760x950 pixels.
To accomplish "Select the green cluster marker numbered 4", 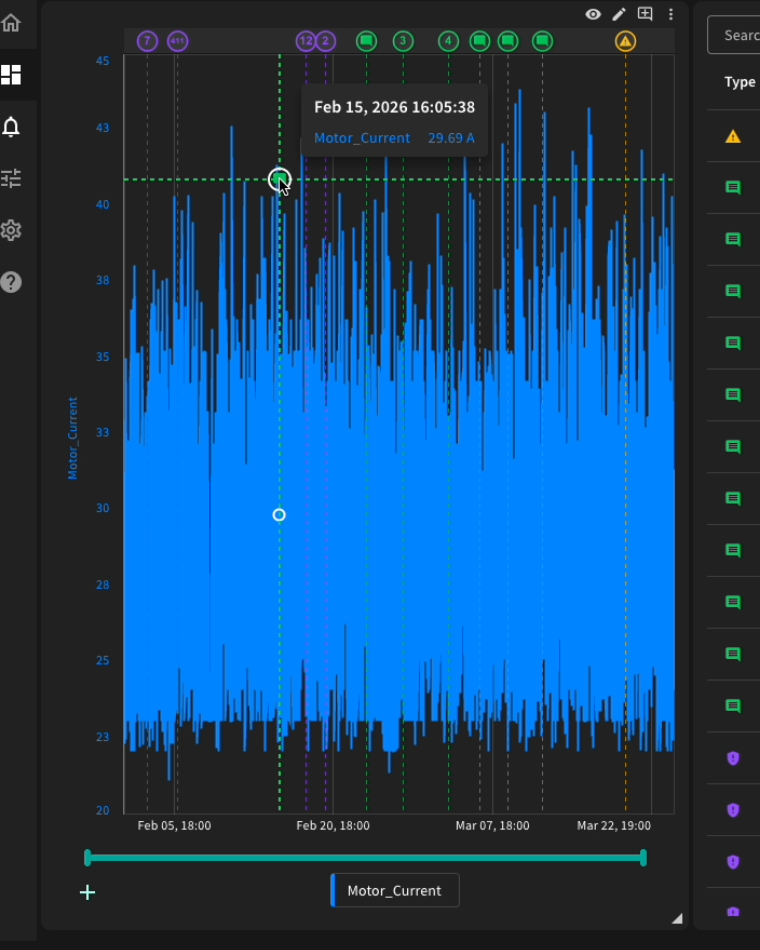I will pos(448,41).
